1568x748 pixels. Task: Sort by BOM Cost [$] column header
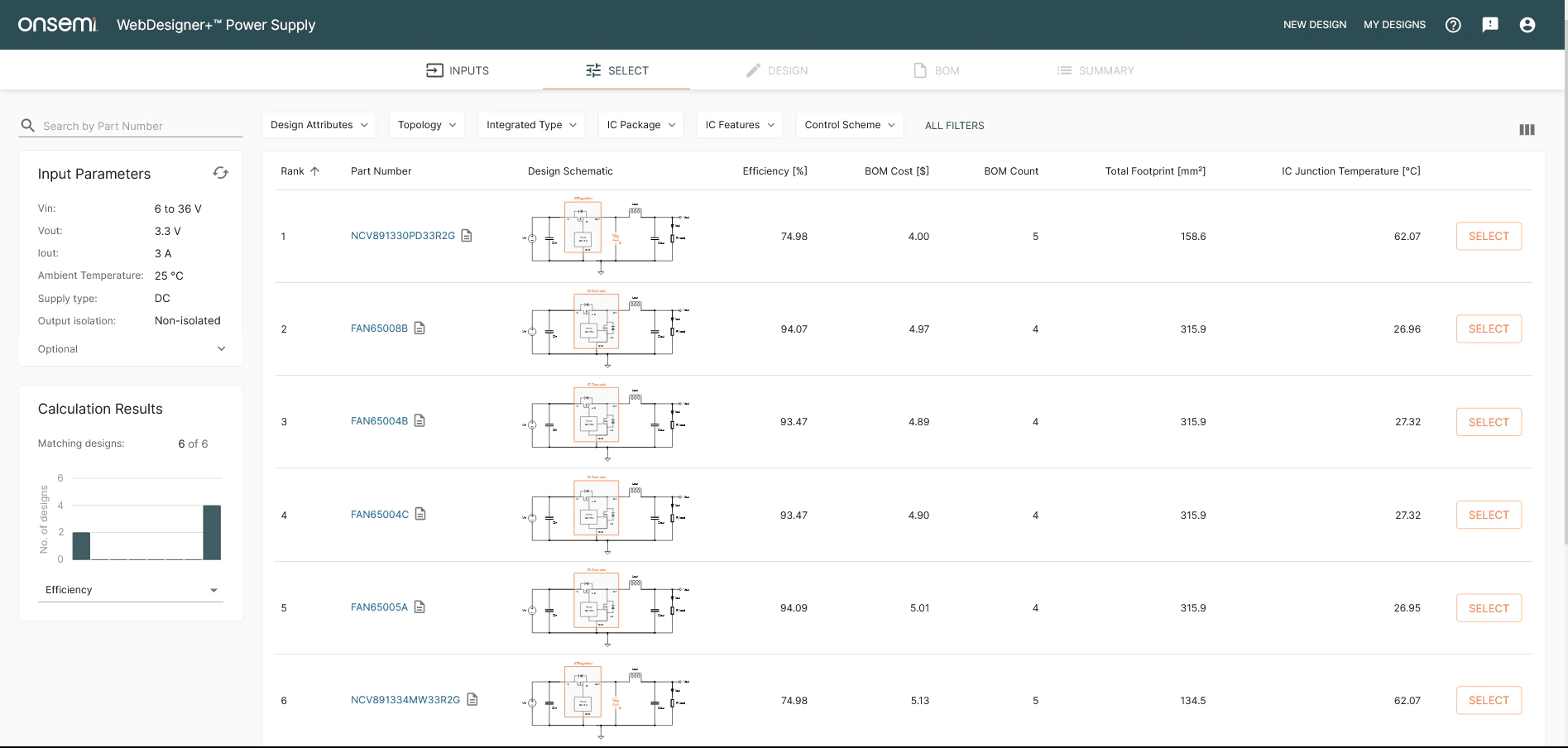897,171
